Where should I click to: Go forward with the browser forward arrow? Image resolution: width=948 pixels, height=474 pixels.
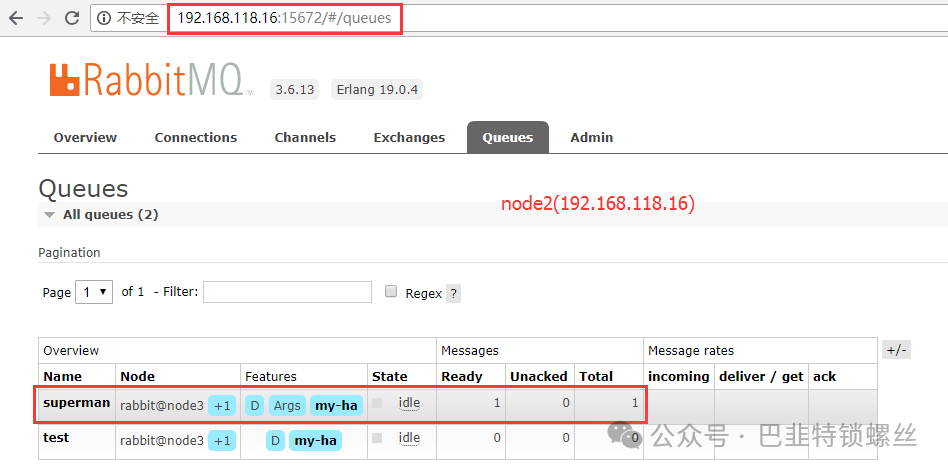pyautogui.click(x=44, y=18)
